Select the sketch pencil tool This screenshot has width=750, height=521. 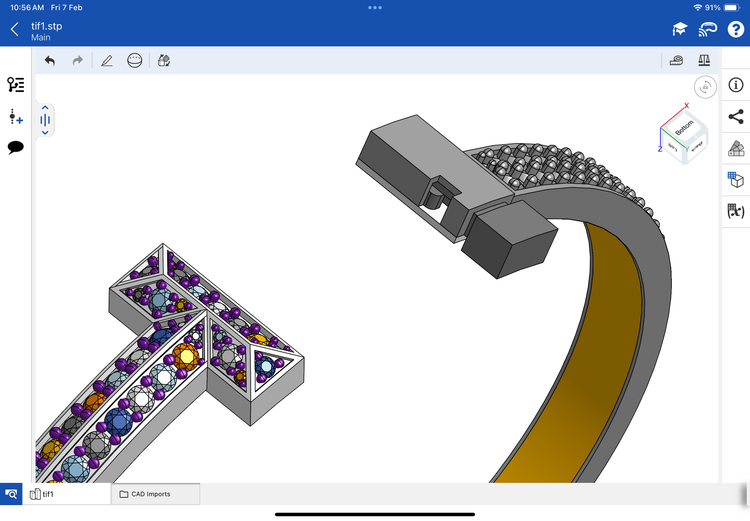(107, 61)
